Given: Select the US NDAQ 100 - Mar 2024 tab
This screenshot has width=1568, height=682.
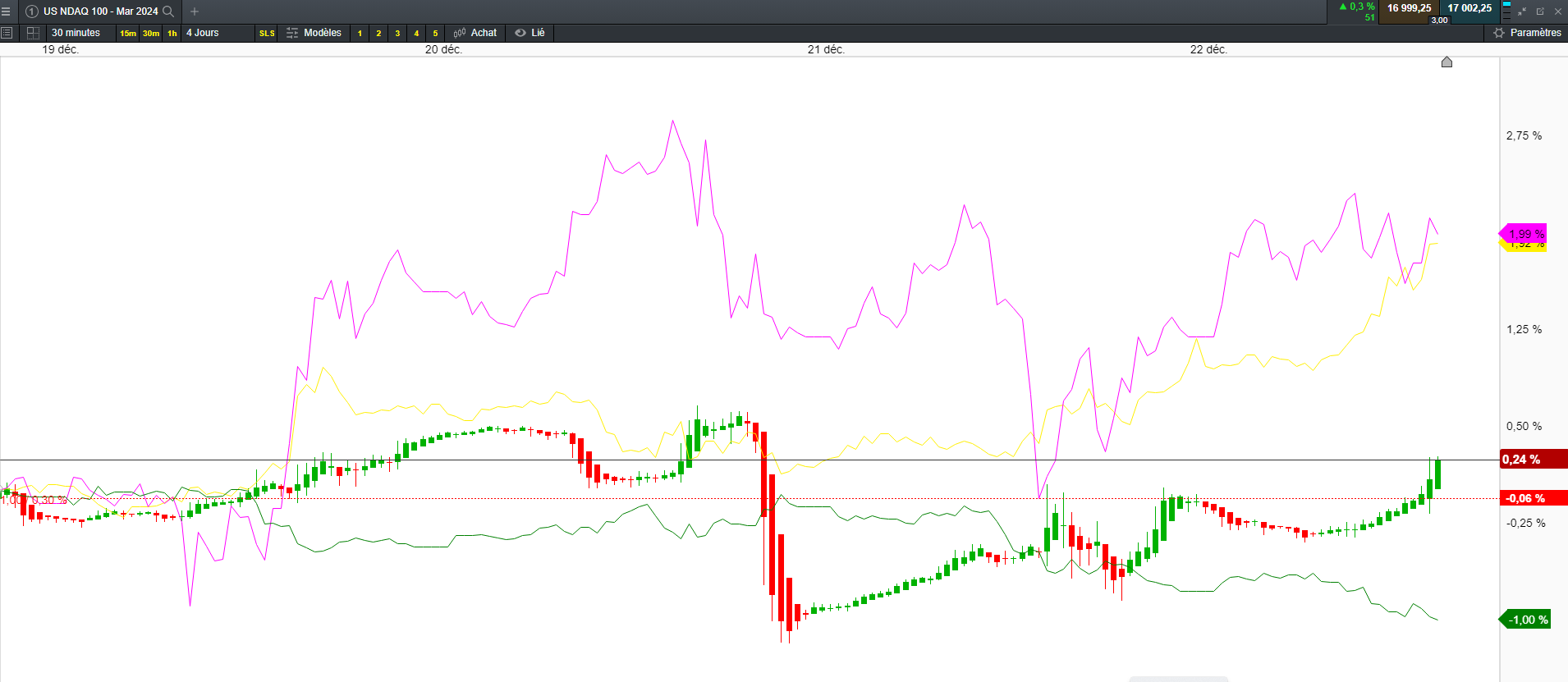Looking at the screenshot, I should pyautogui.click(x=100, y=11).
